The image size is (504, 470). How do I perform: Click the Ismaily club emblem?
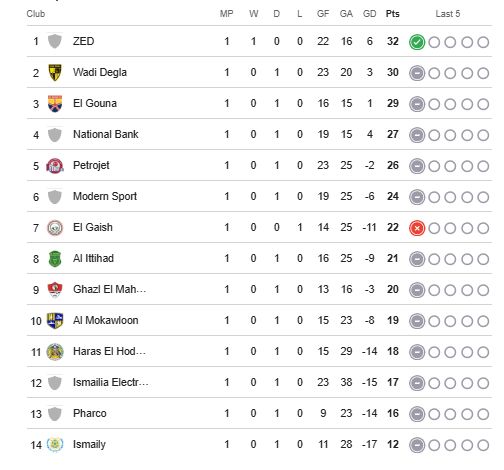point(55,444)
